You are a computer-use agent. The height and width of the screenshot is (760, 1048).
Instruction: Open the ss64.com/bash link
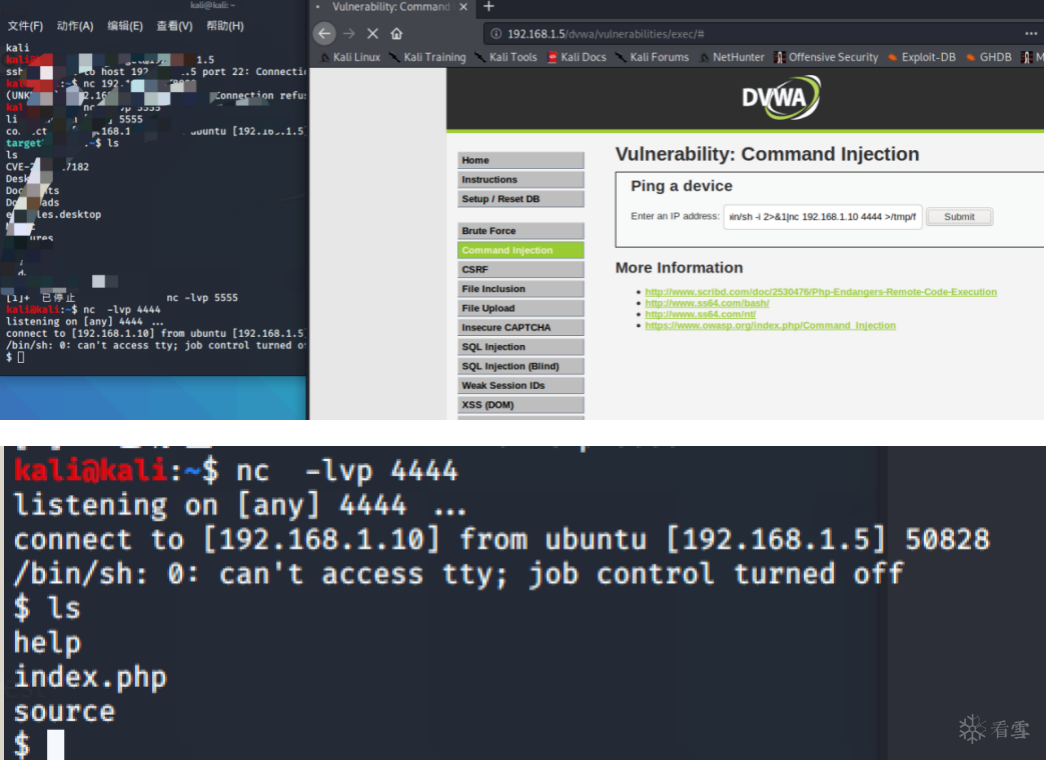(707, 303)
